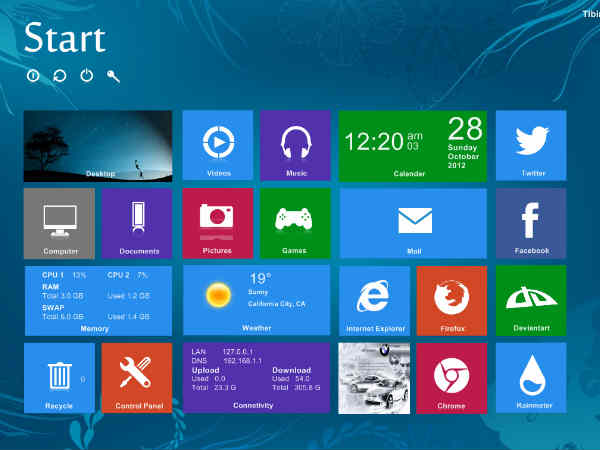Click the key lock icon
600x450 pixels.
(x=113, y=76)
